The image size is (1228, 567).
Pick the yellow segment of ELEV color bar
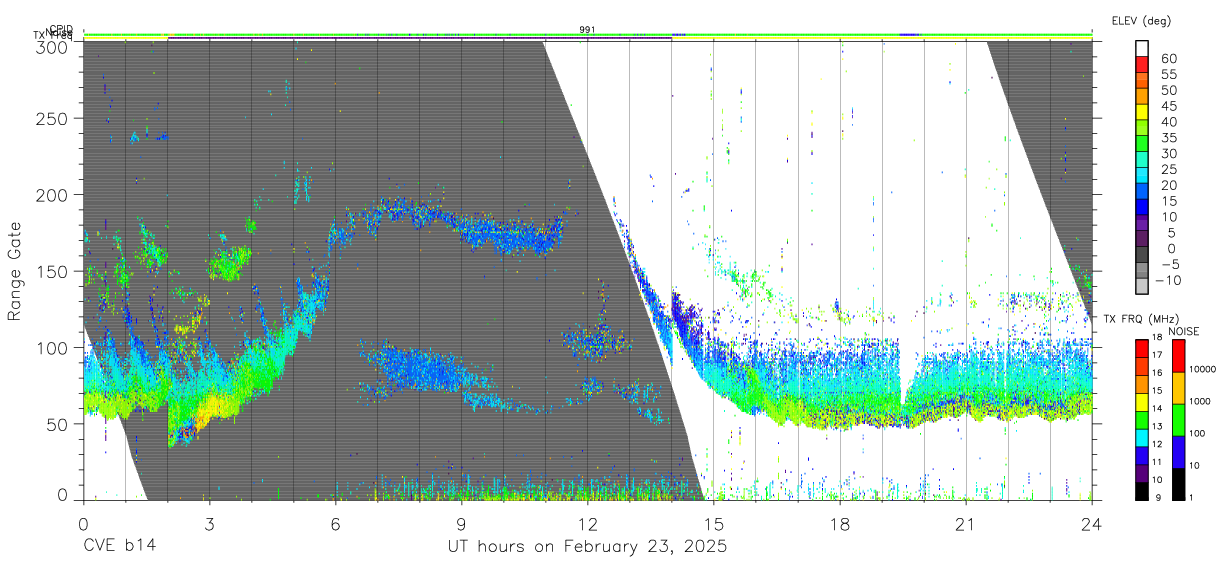click(x=1142, y=112)
